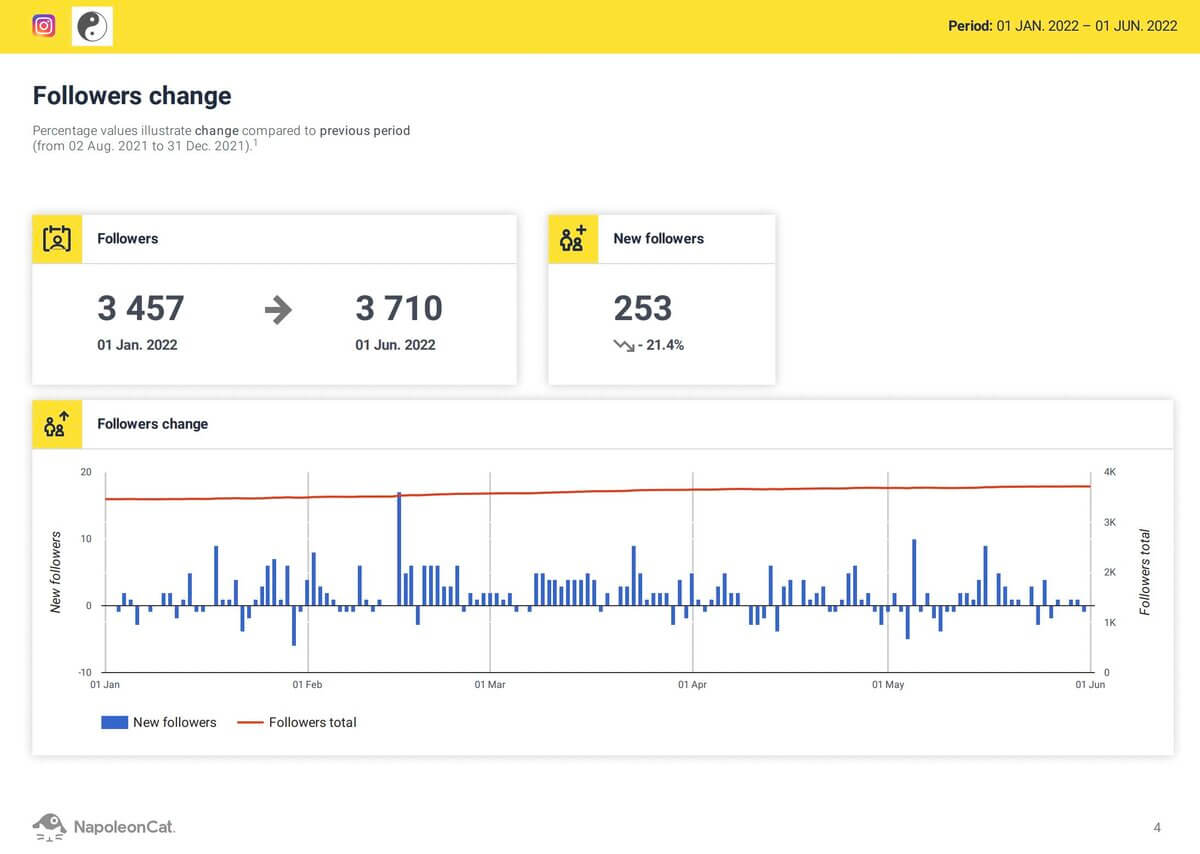The width and height of the screenshot is (1200, 854).
Task: Select the Followers change section header
Action: point(131,96)
